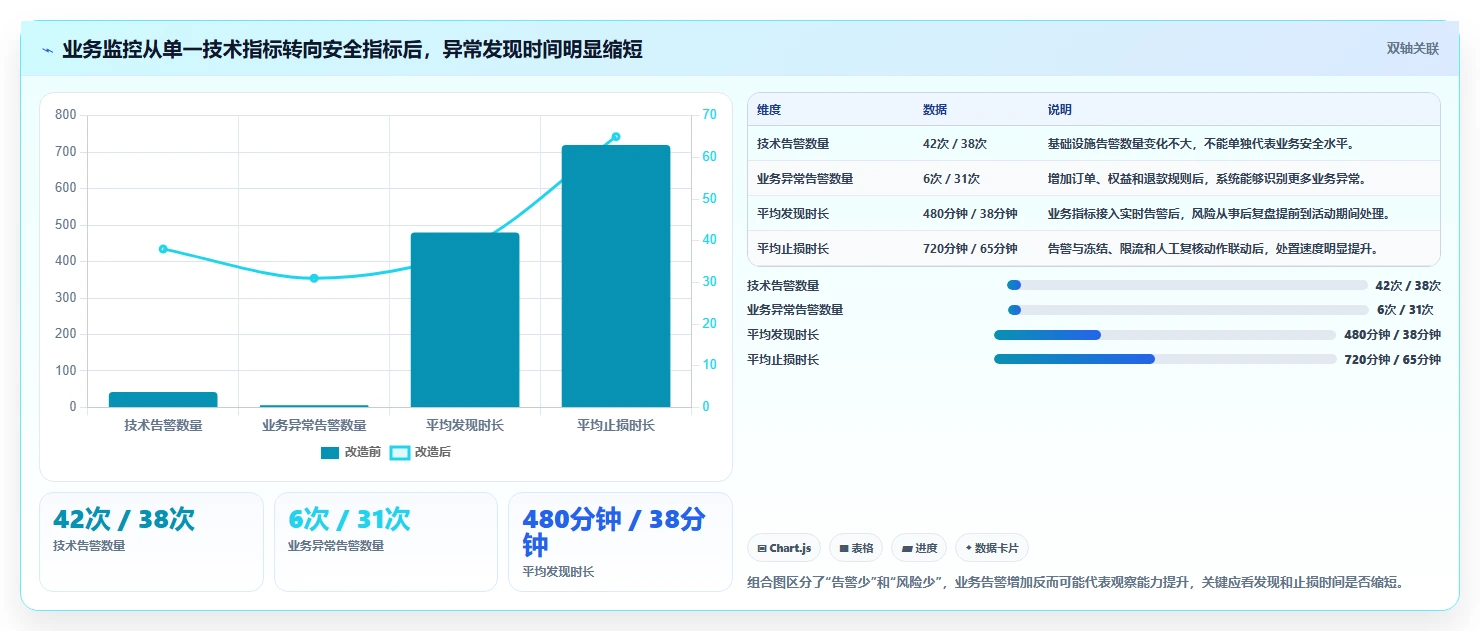Click the 业务异常告警数量 table row label
The image size is (1480, 631).
805,179
